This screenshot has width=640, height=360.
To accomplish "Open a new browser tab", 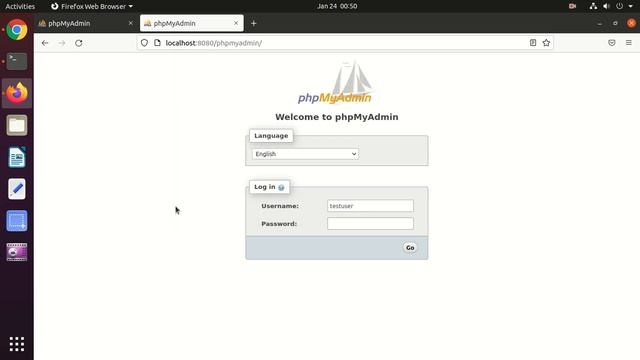I will pos(253,23).
